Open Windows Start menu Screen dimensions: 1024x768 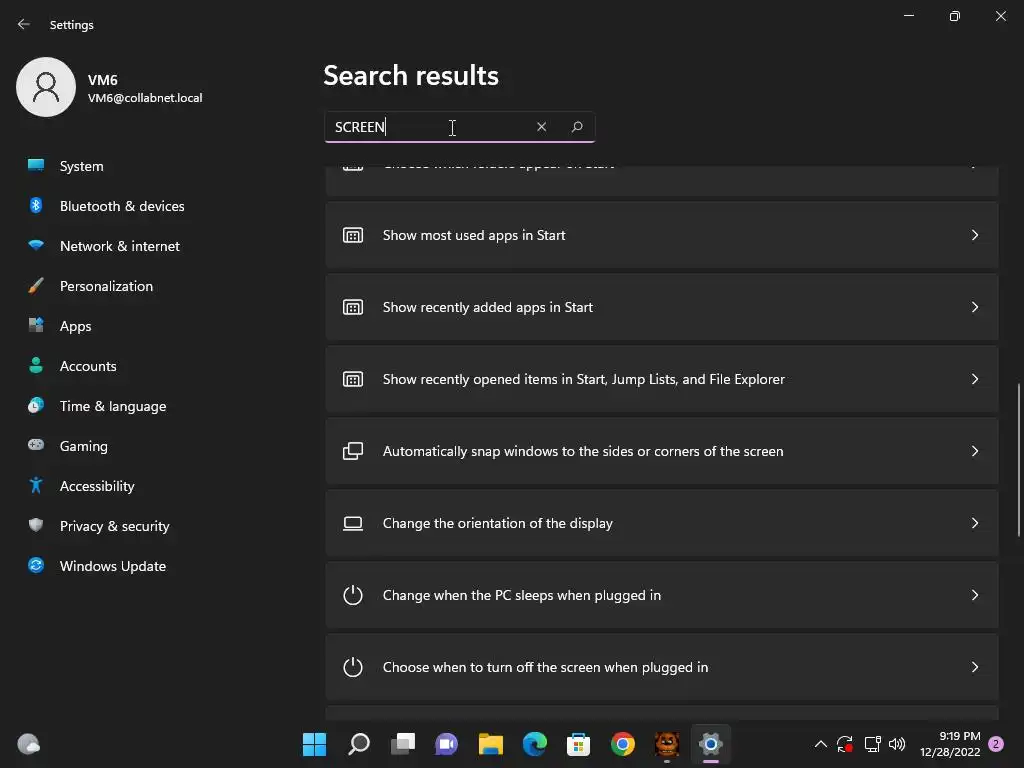tap(314, 744)
